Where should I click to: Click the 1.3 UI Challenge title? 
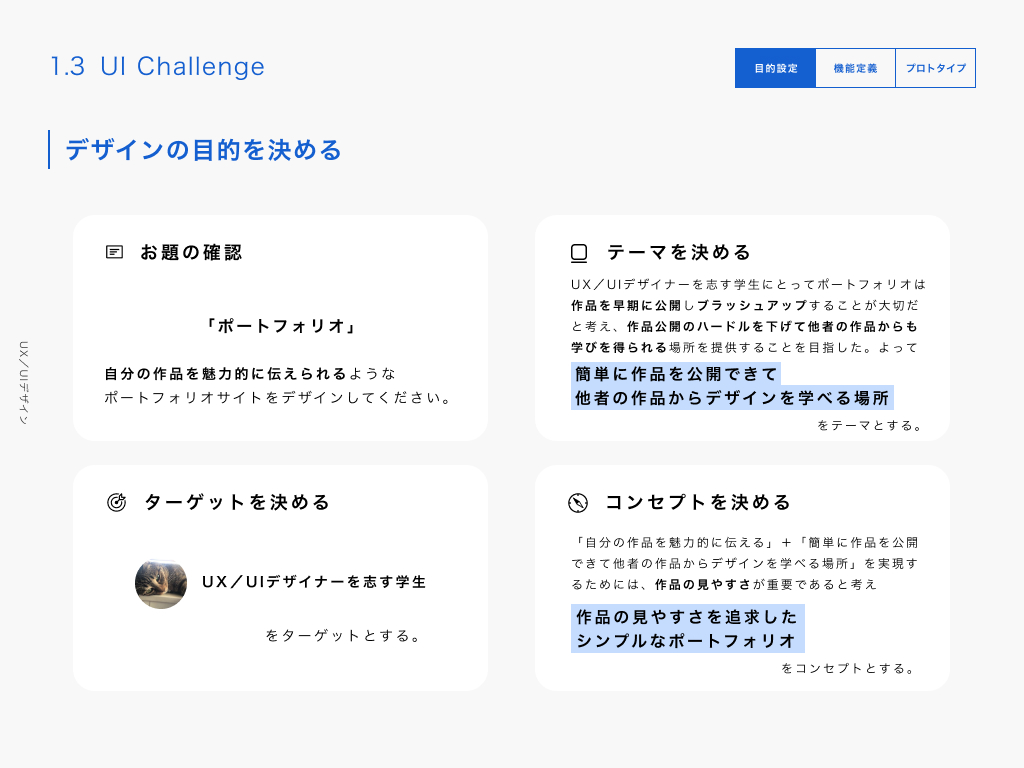[x=158, y=66]
